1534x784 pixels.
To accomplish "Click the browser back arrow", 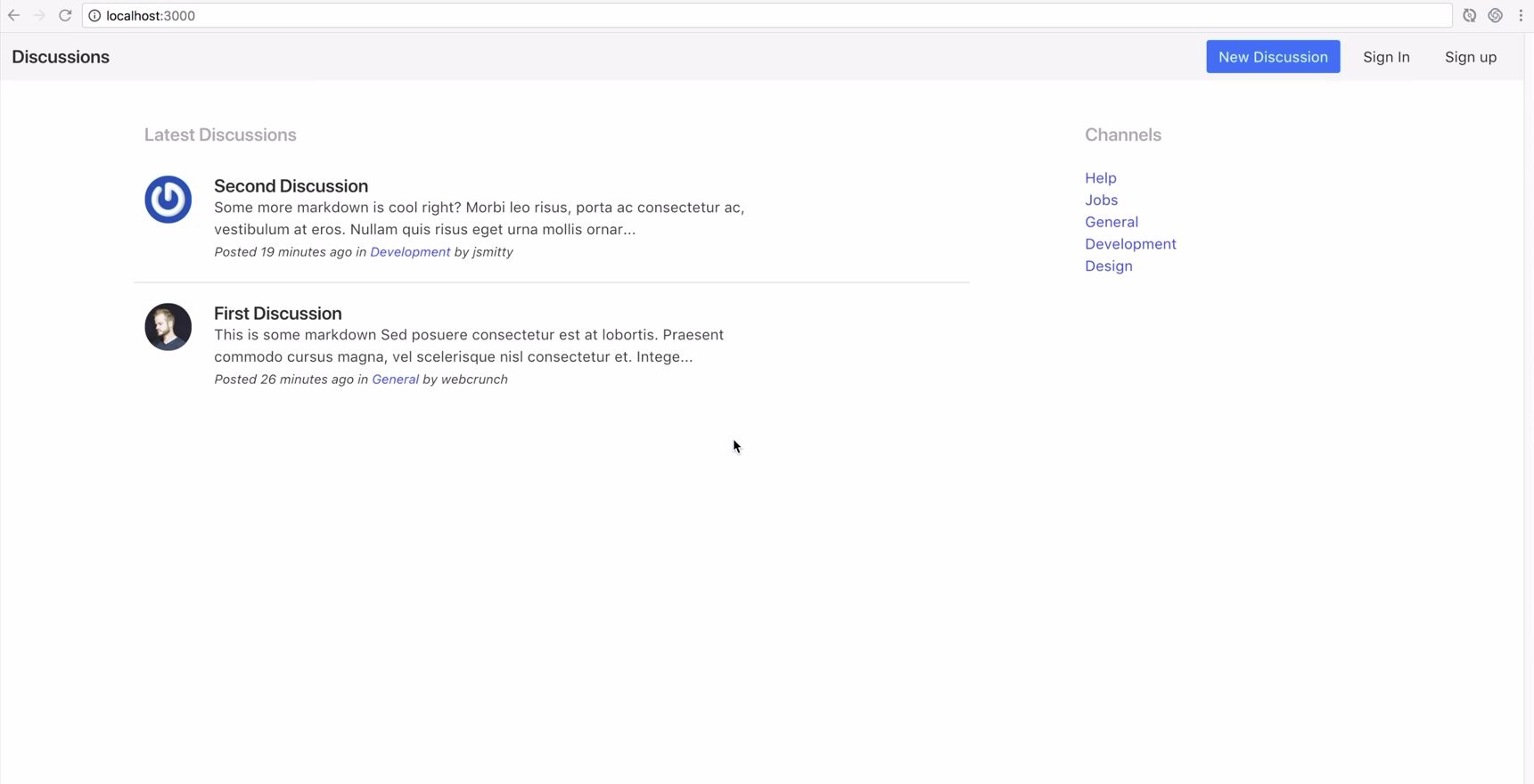I will click(13, 15).
